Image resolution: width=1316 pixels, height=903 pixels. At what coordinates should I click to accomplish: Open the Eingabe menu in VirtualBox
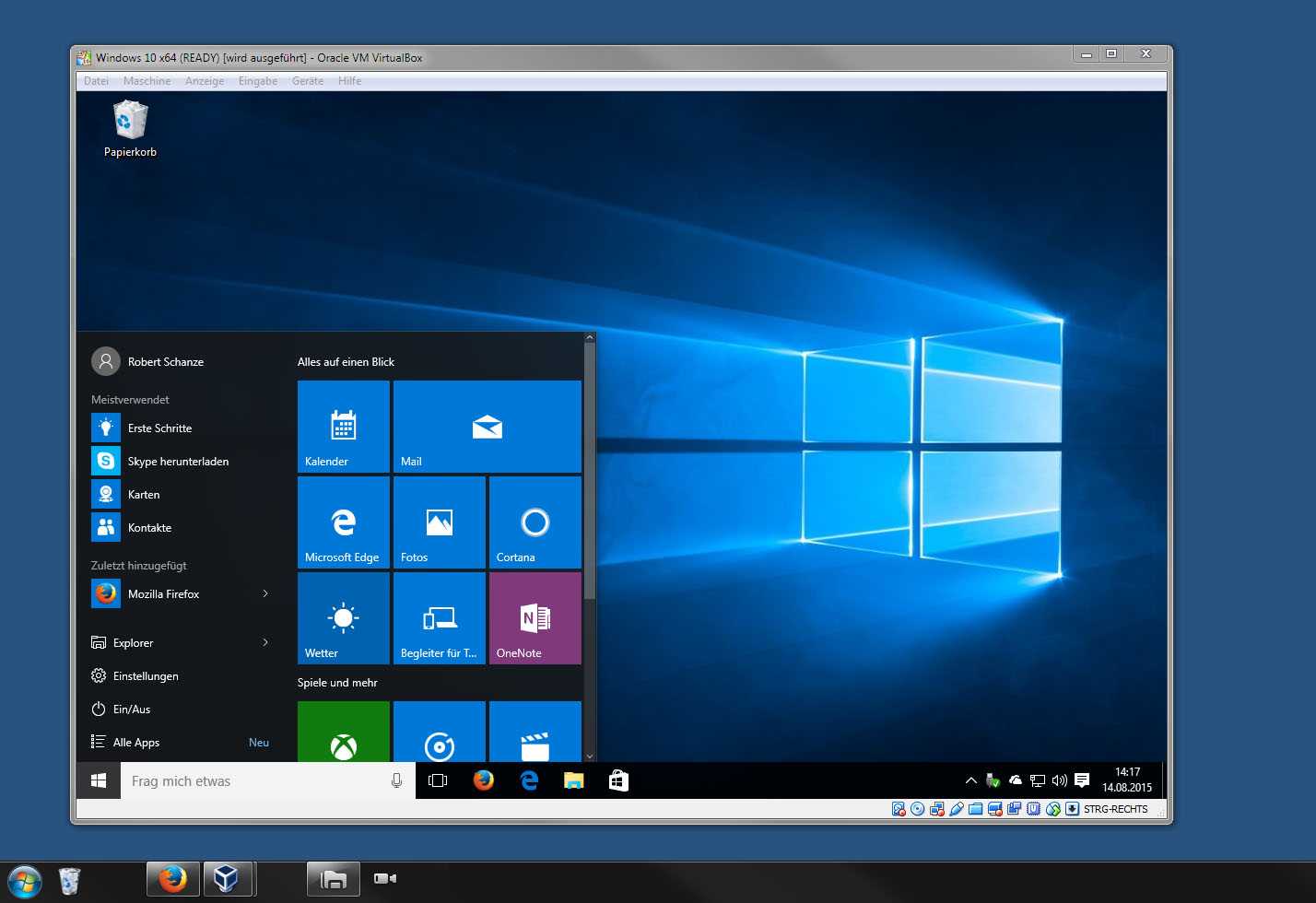258,81
